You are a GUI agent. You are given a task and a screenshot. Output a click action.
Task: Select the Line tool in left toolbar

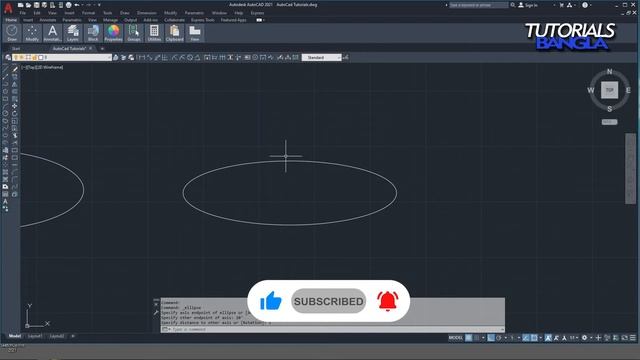click(5, 69)
